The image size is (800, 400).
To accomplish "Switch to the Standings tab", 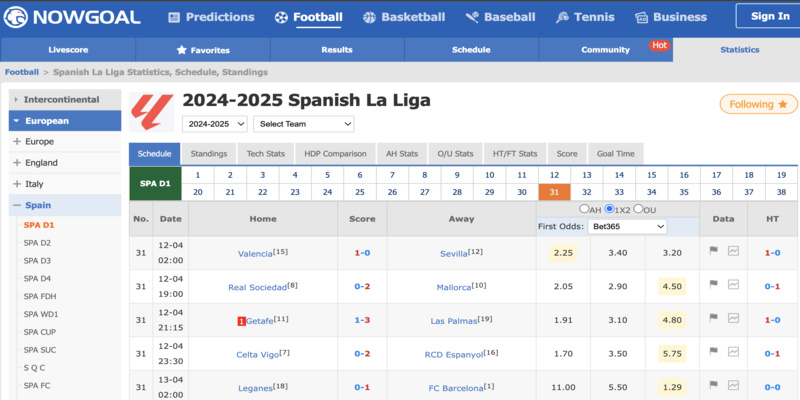I will [x=209, y=154].
